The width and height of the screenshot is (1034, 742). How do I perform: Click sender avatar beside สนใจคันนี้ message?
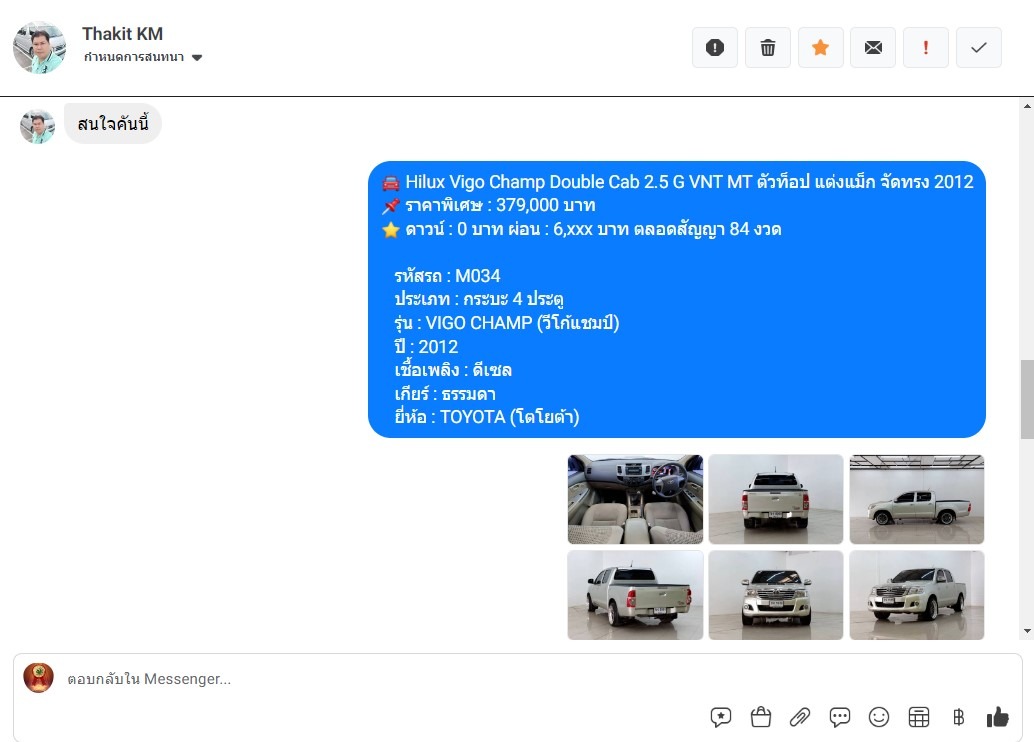coord(38,126)
